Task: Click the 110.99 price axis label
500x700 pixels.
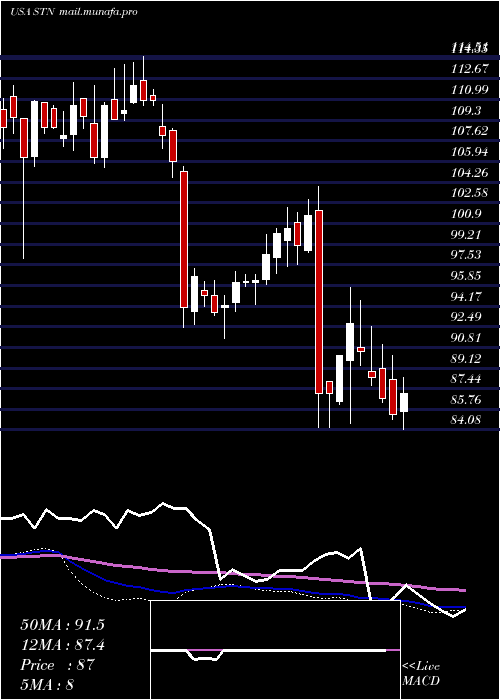Action: tap(470, 90)
